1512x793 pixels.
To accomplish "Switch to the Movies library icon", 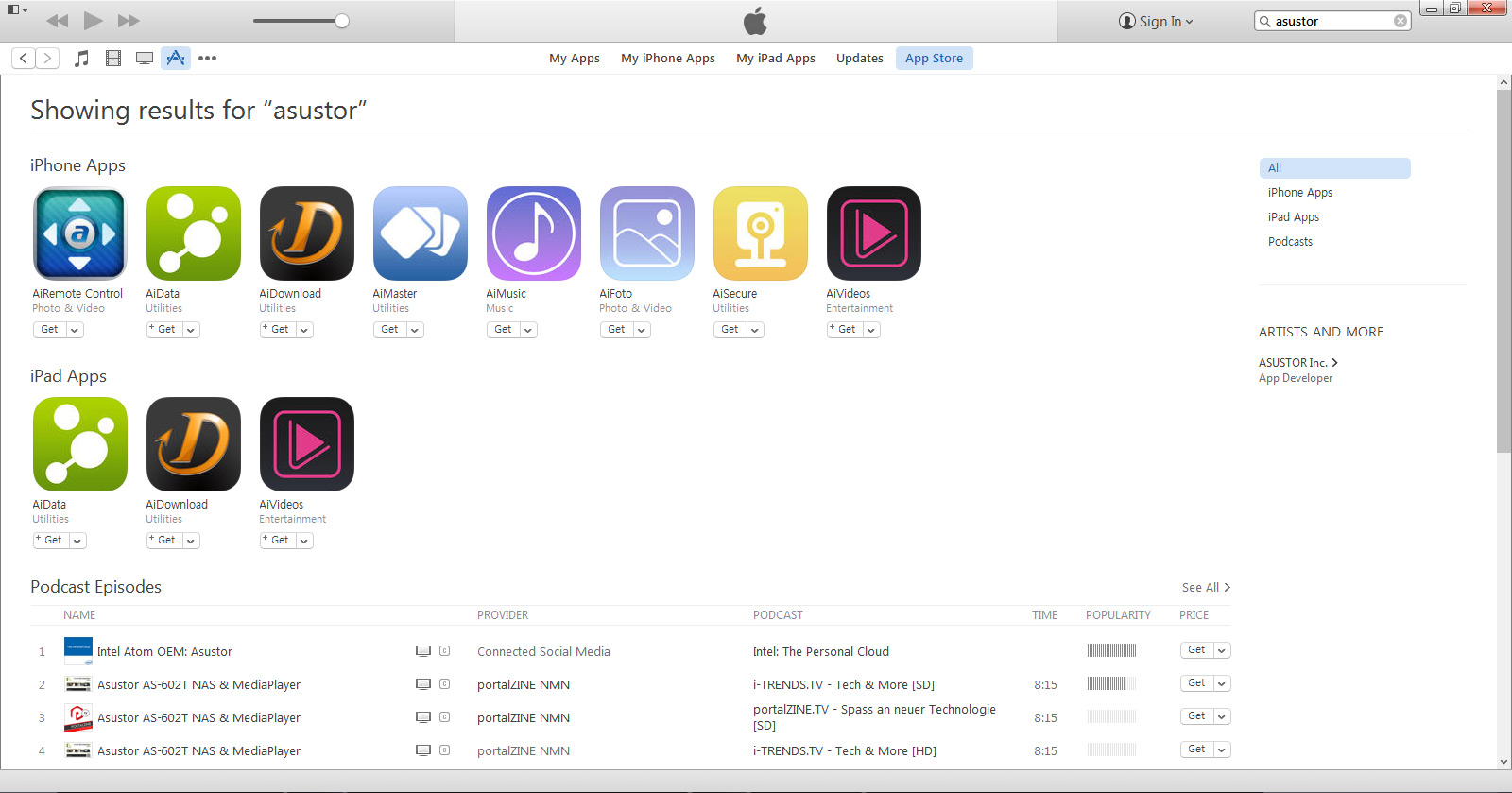I will [x=113, y=59].
